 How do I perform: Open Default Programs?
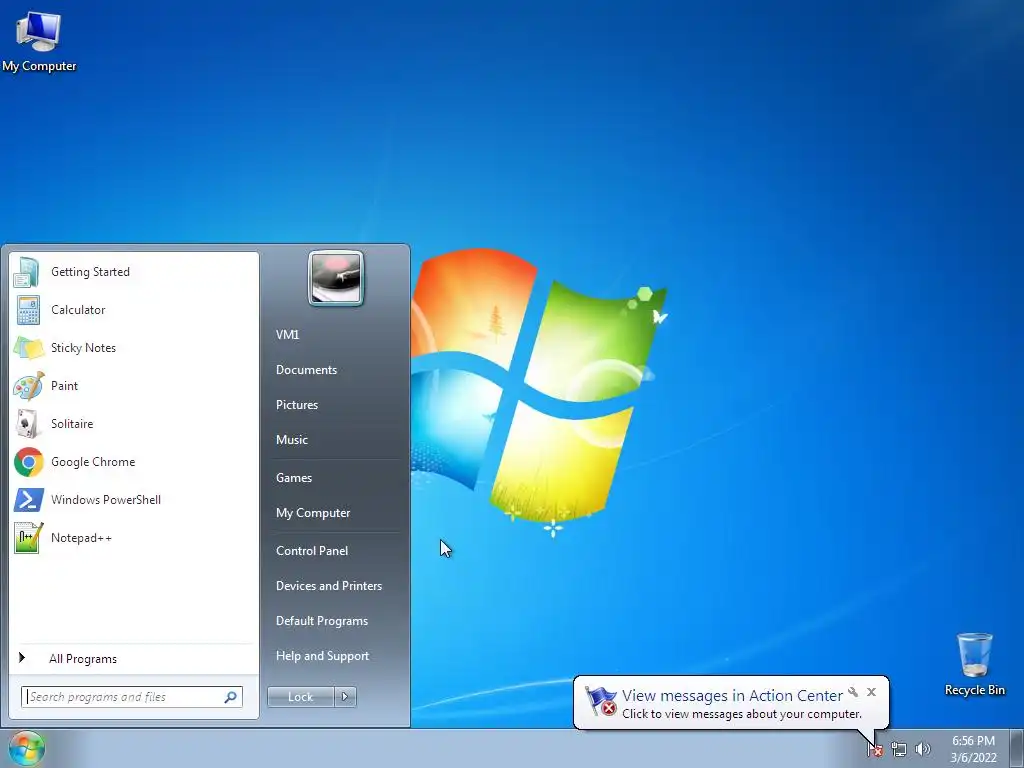(322, 621)
